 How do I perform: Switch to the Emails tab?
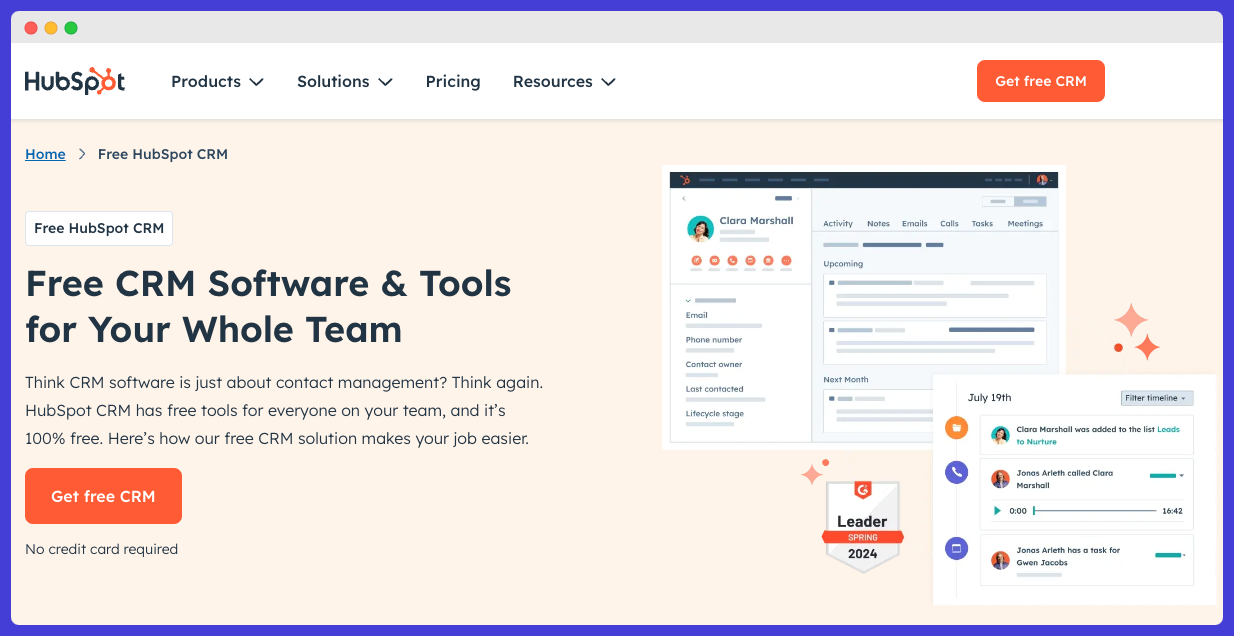coord(914,224)
